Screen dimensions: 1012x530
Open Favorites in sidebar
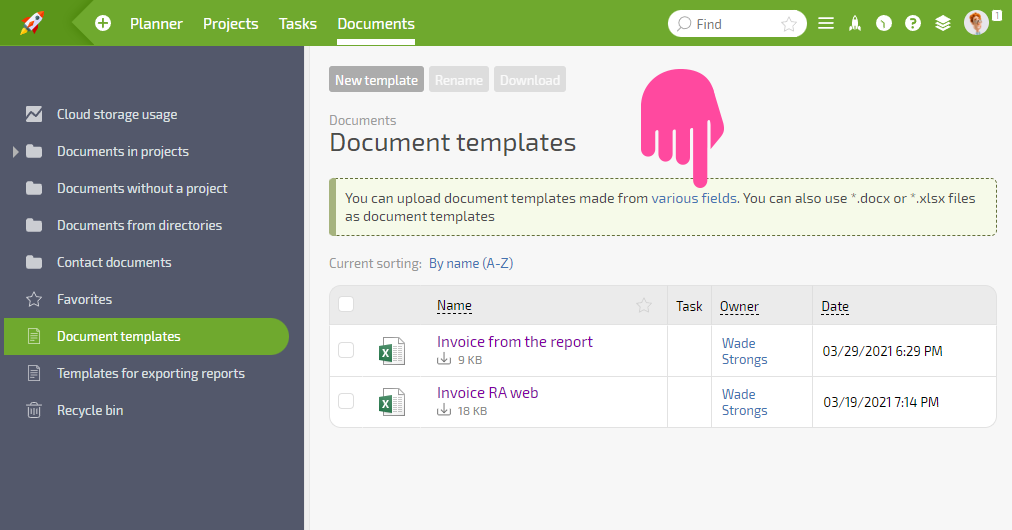(85, 300)
